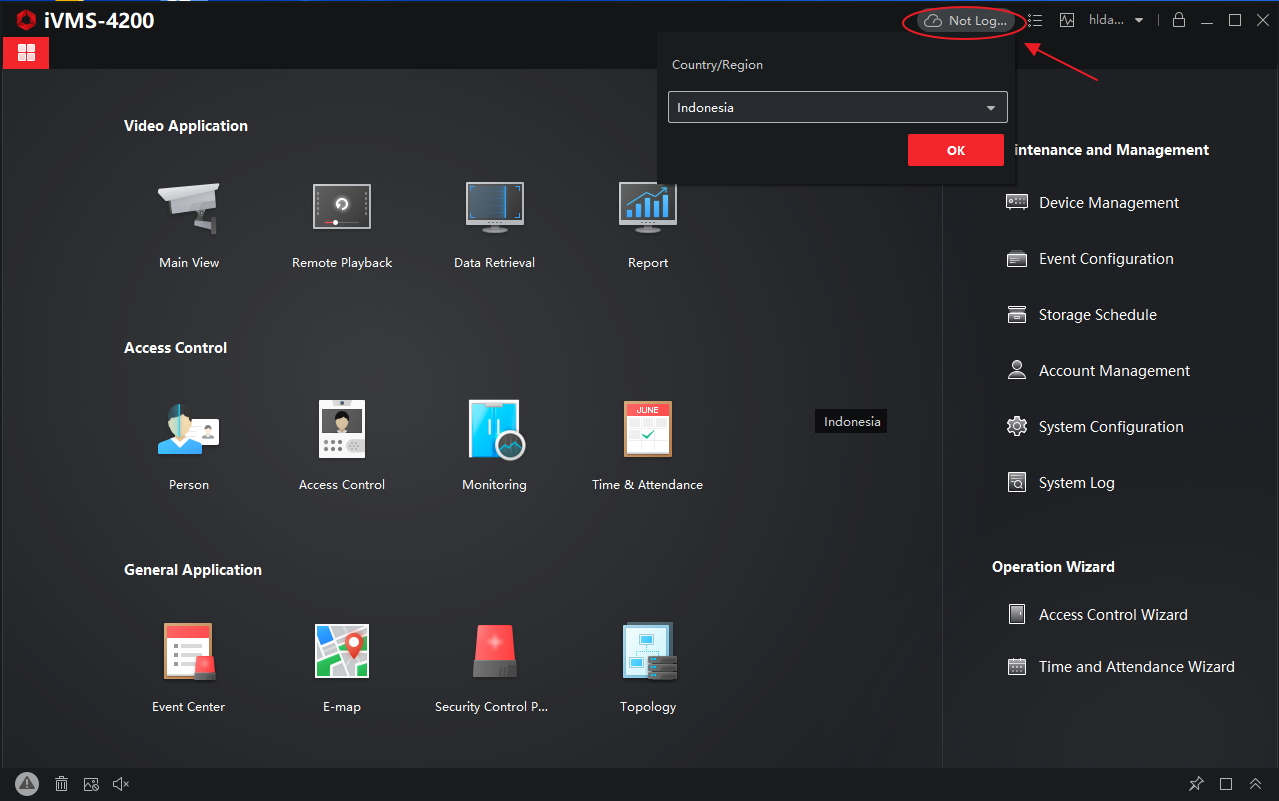This screenshot has width=1279, height=801.
Task: Click the Device Management icon
Action: [1017, 202]
